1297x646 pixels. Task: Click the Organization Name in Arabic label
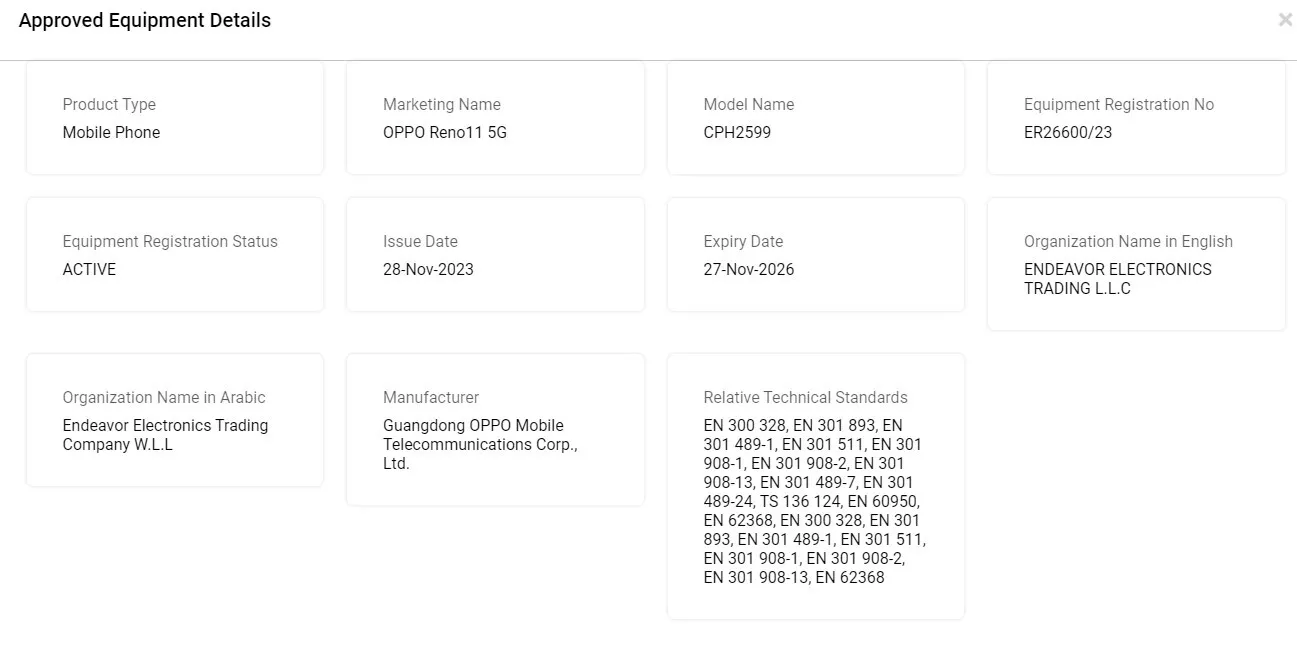[164, 397]
